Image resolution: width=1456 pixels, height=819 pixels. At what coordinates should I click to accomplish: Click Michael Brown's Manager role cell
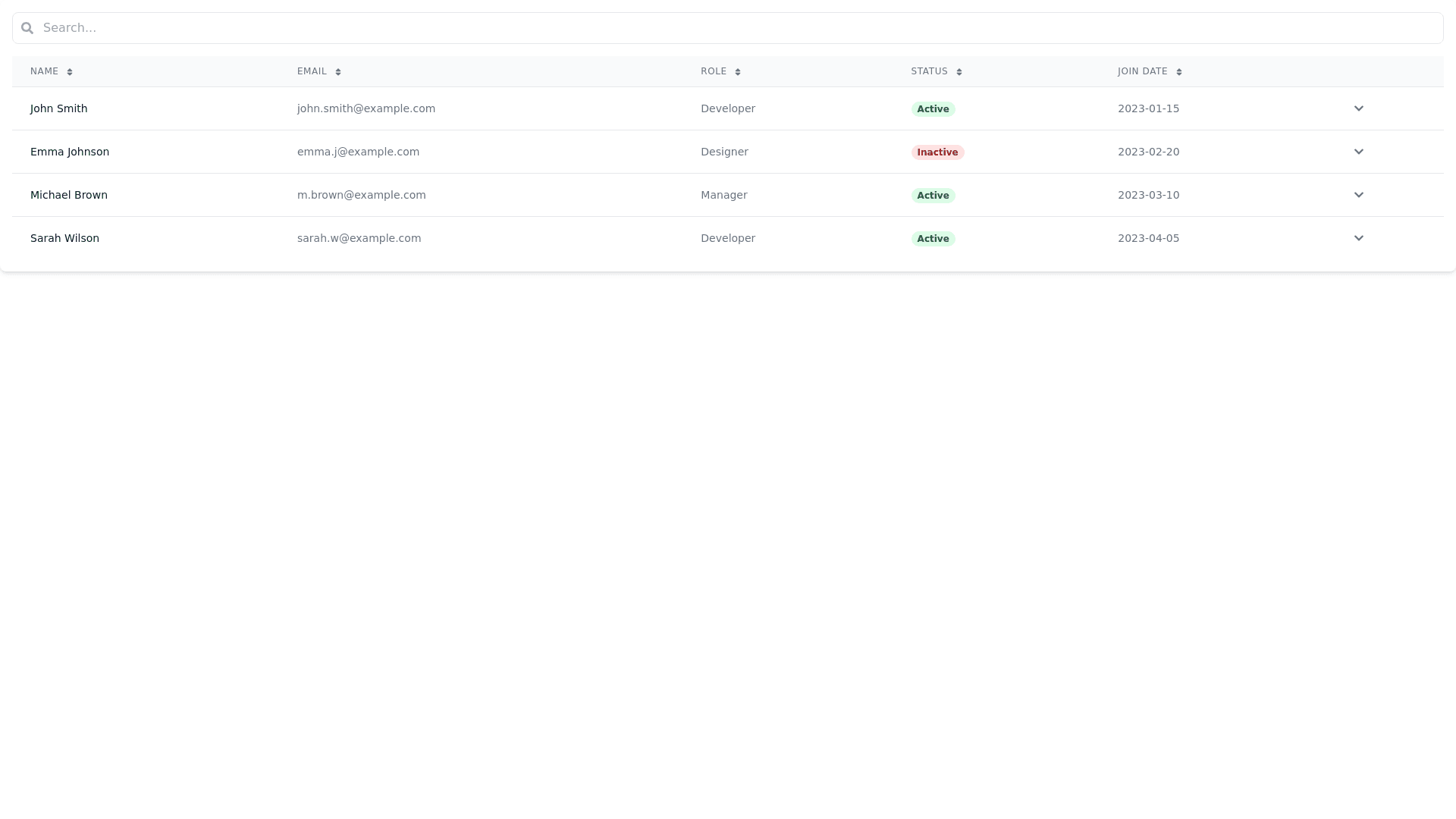[723, 195]
